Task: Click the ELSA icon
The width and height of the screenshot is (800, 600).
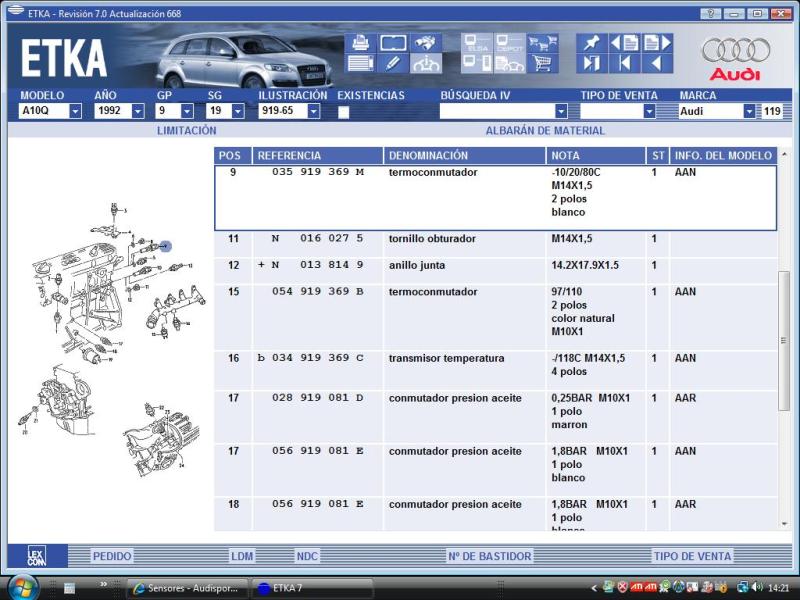Action: 477,42
